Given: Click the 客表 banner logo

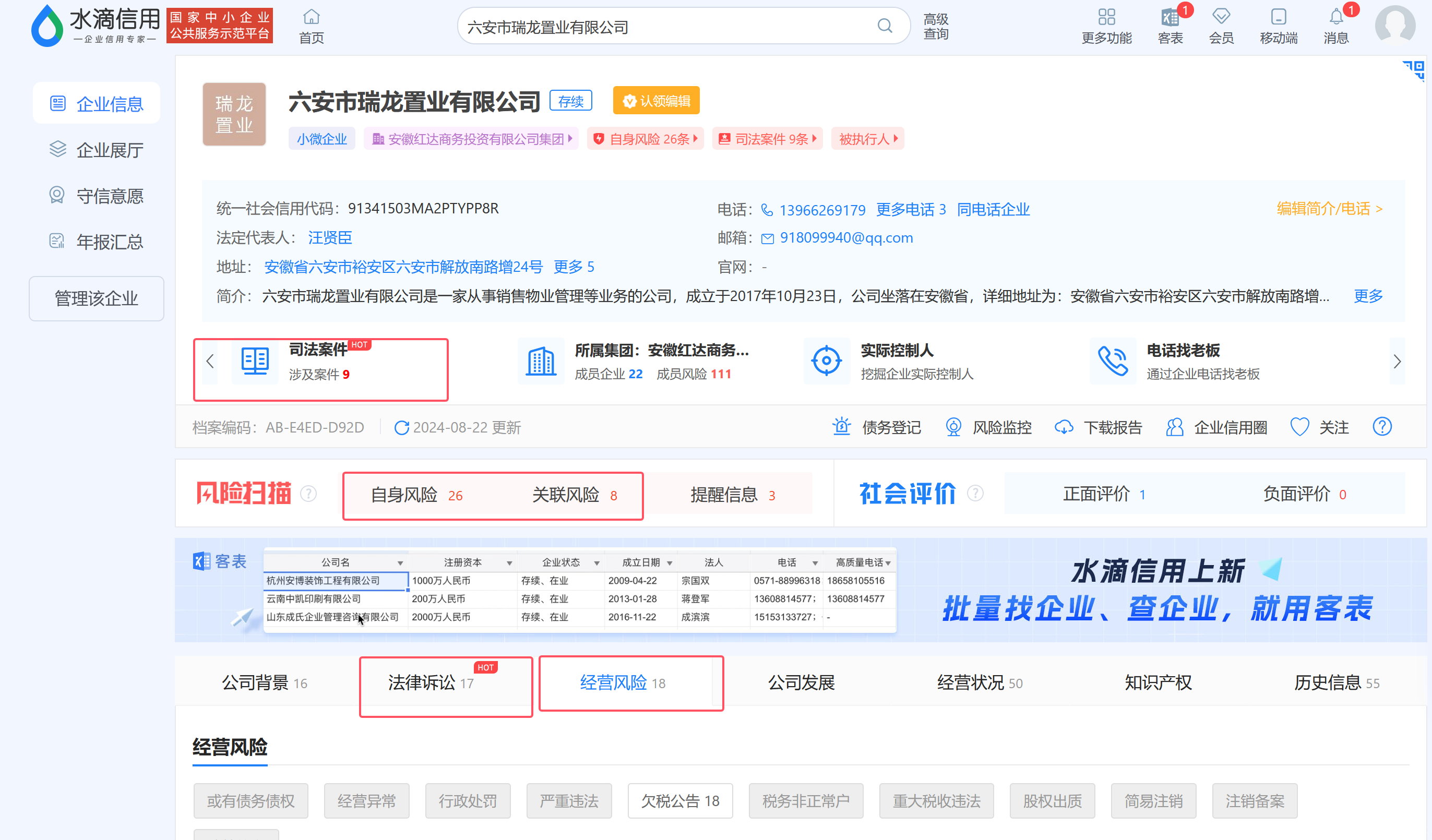Looking at the screenshot, I should (x=219, y=561).
